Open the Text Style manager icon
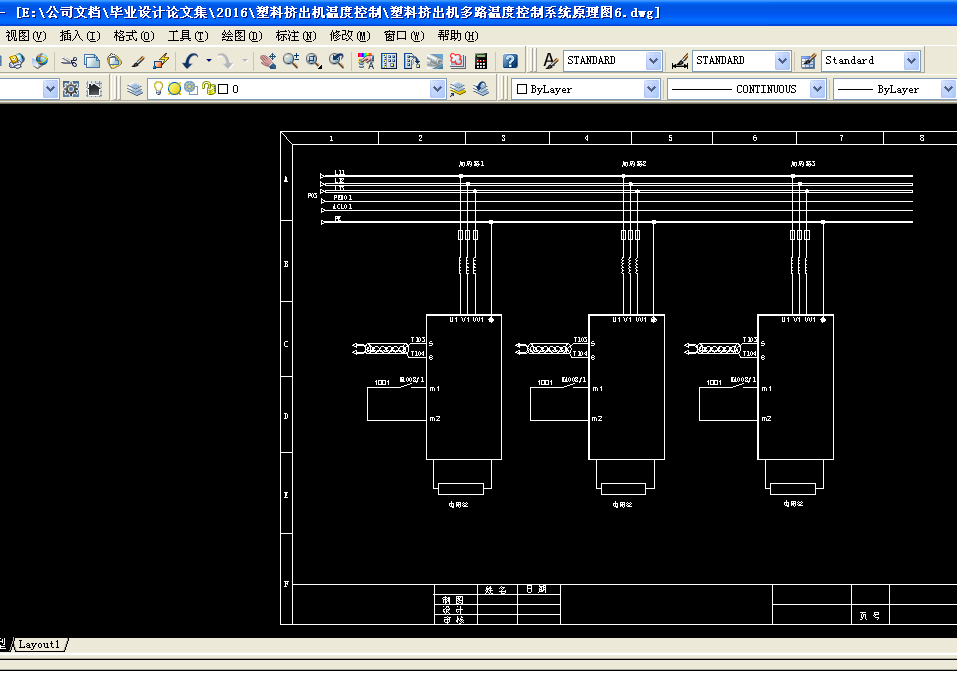 [x=550, y=61]
